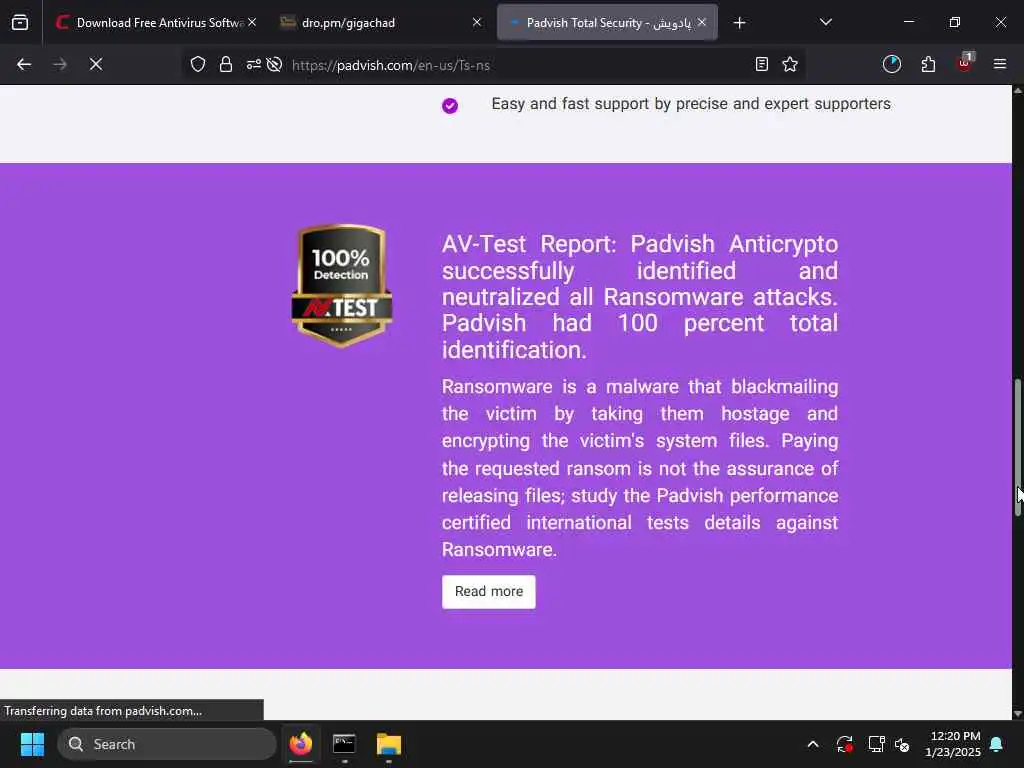1024x768 pixels.
Task: Go back to the previous page
Action: coord(24,64)
